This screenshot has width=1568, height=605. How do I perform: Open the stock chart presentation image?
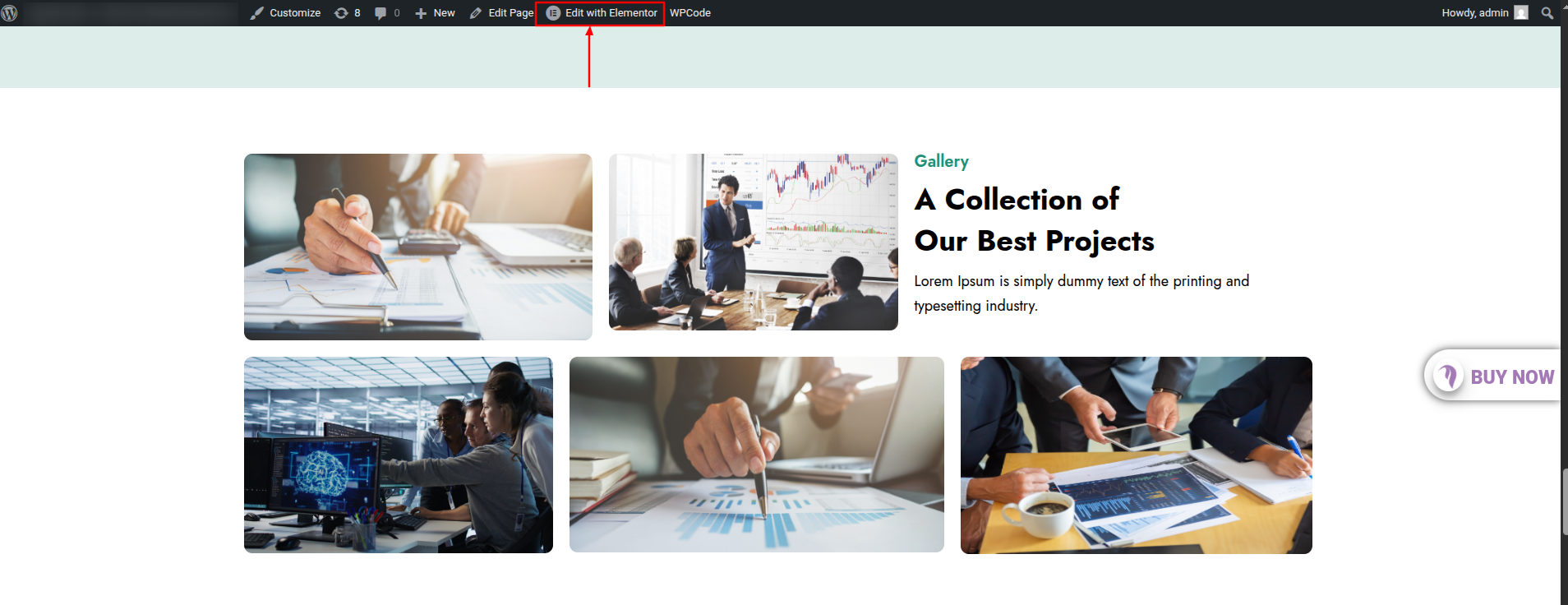click(754, 242)
